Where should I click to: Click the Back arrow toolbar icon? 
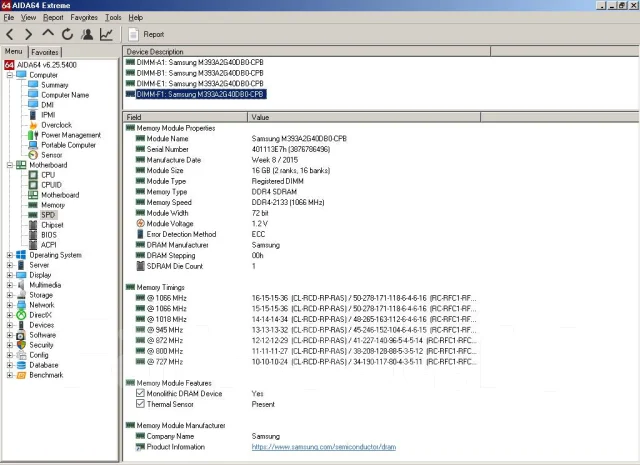coord(10,34)
